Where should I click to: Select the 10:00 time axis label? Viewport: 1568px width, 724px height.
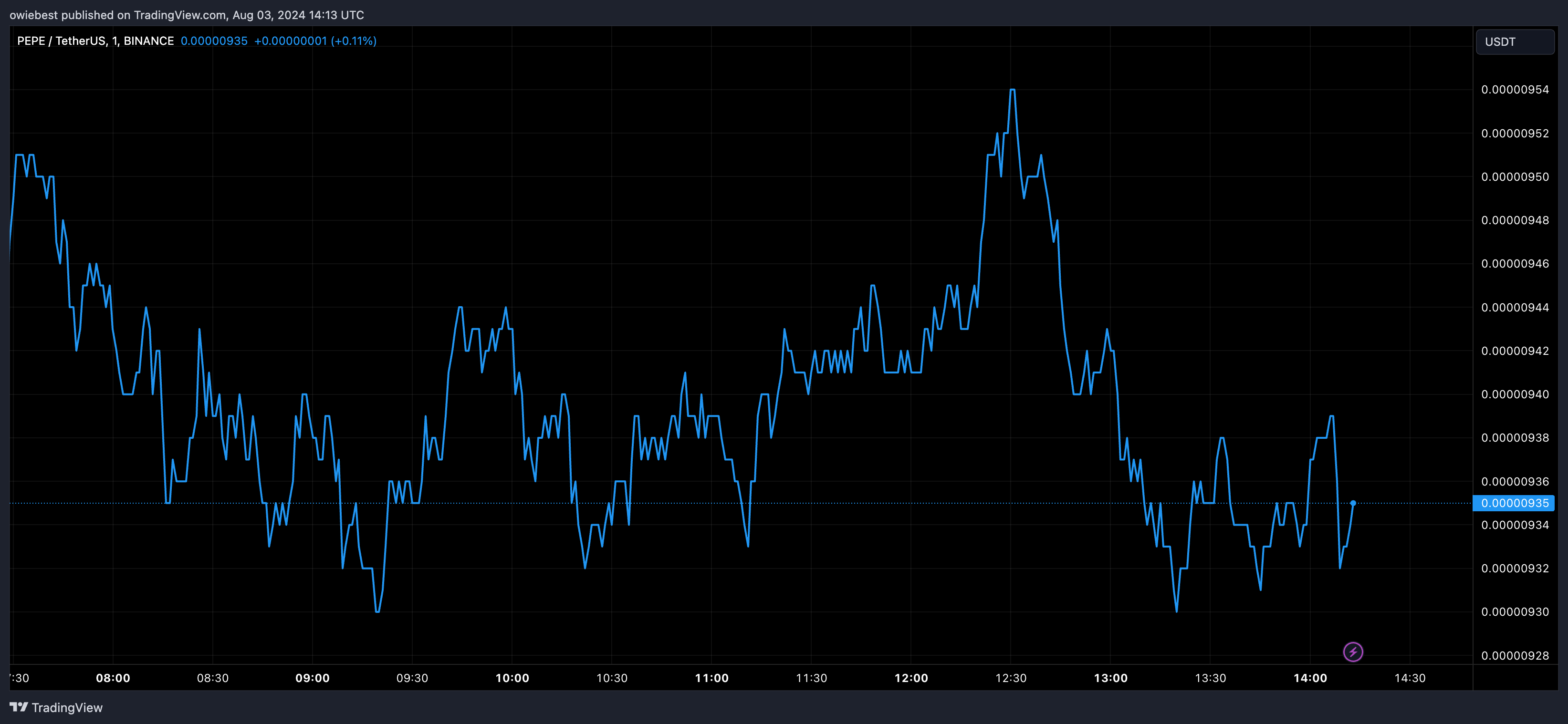512,678
